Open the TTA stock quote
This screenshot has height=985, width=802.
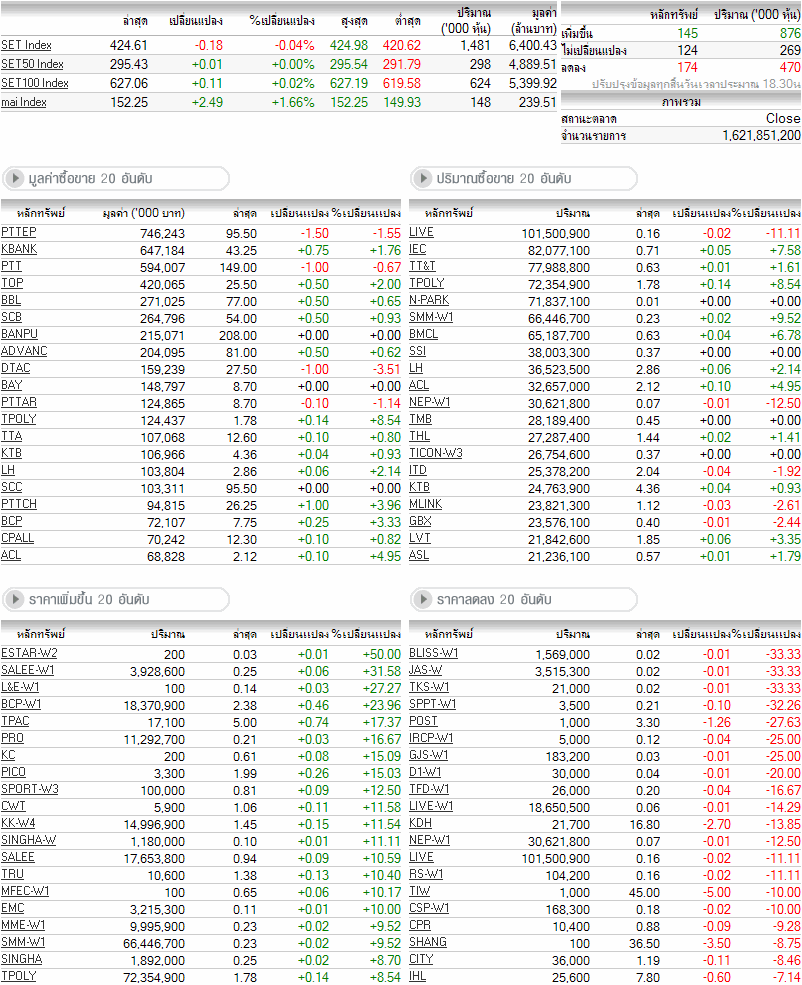point(11,436)
